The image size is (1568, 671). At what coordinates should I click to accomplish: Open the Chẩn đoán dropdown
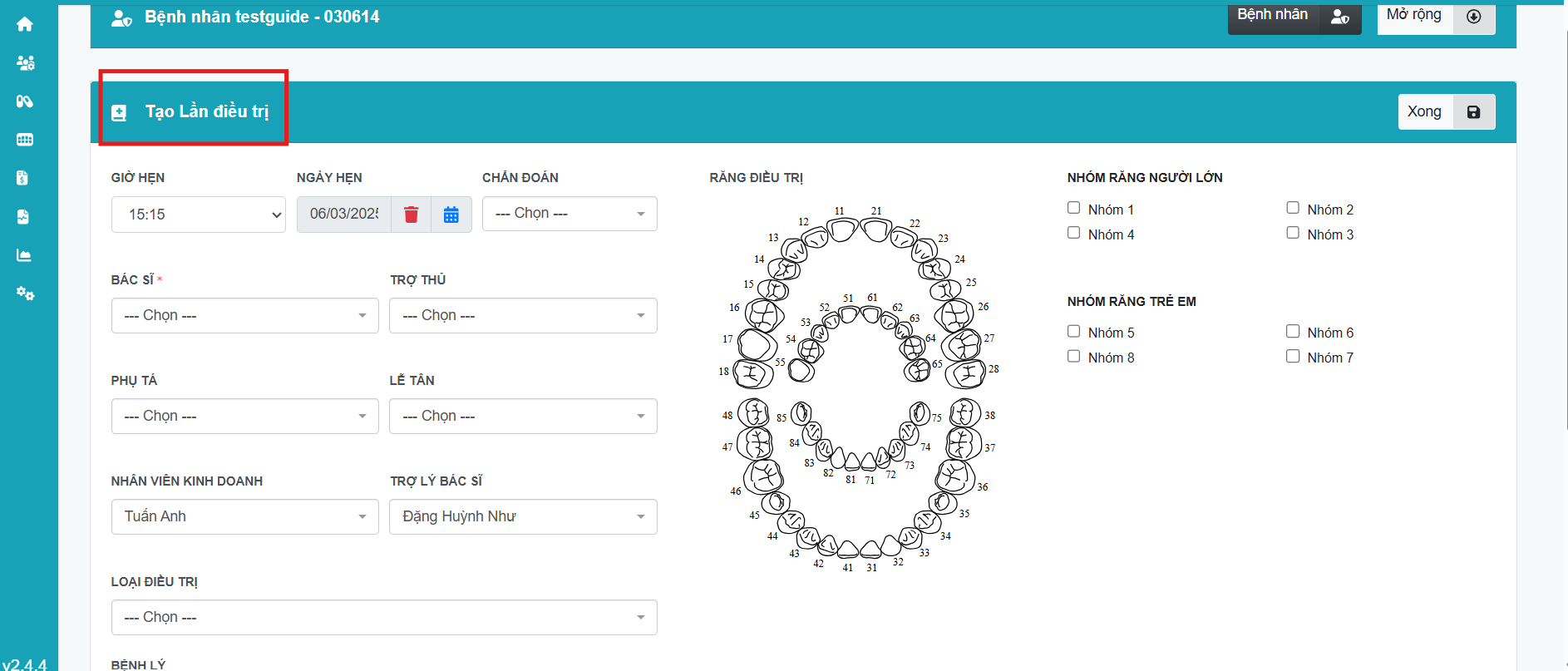pos(570,214)
